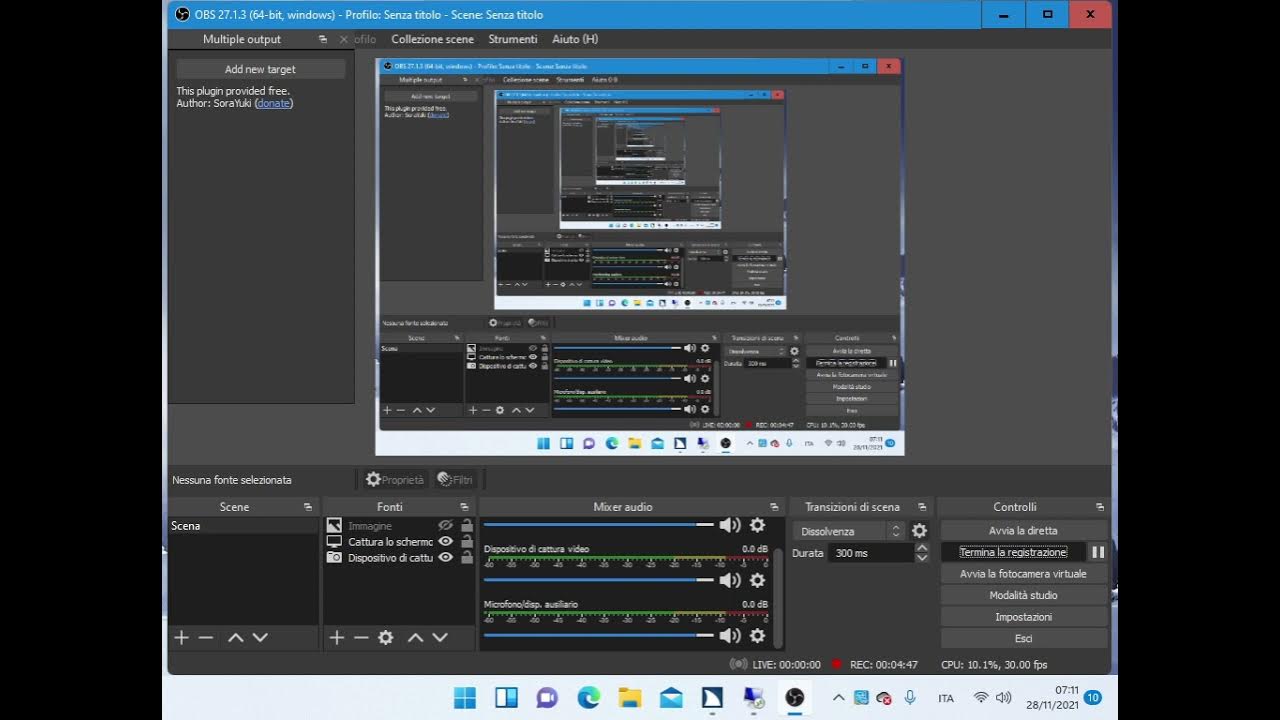Move source up with the Fonti panel up arrow

(415, 638)
